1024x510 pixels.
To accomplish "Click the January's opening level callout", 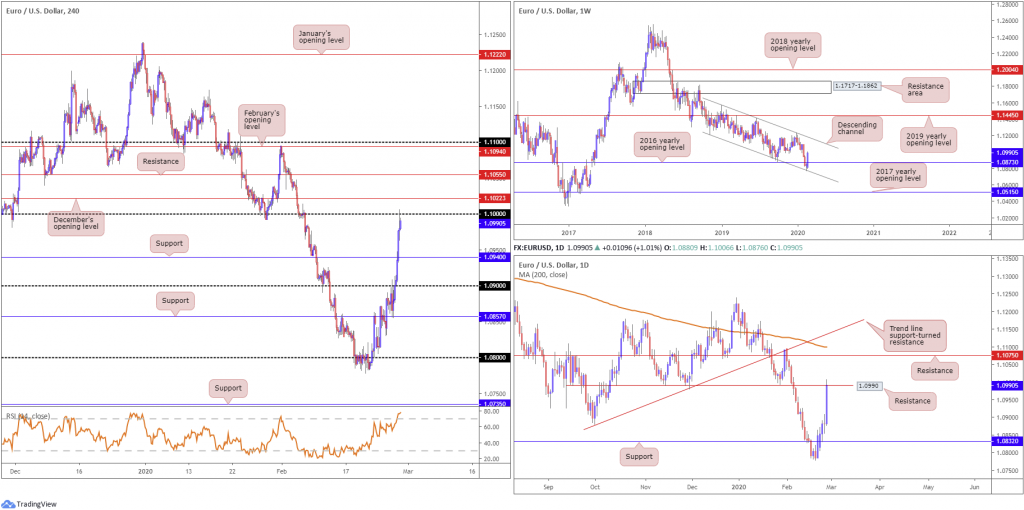I will [322, 37].
